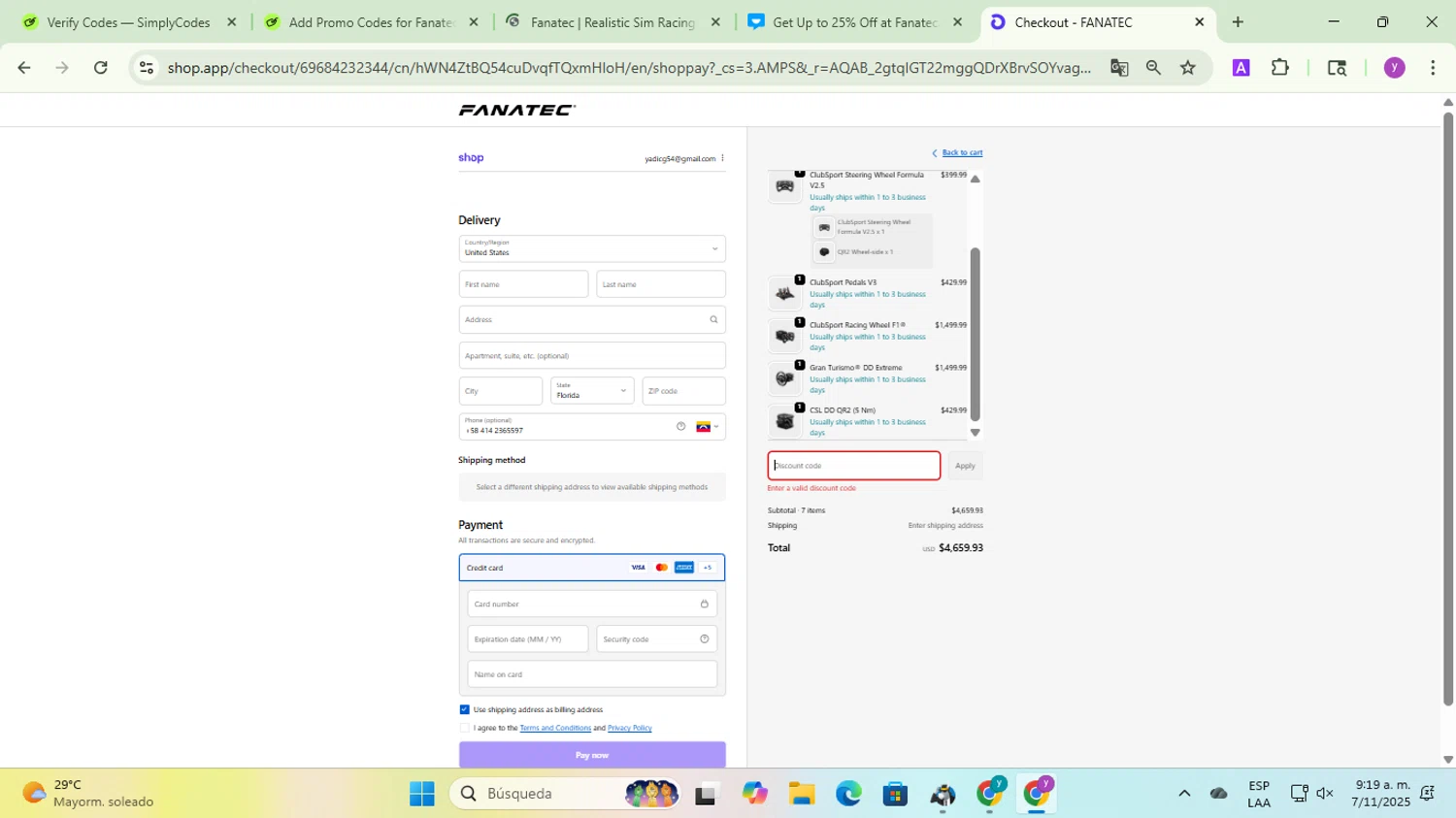Open the Country/Region dropdown
Image resolution: width=1456 pixels, height=818 pixels.
pyautogui.click(x=592, y=248)
